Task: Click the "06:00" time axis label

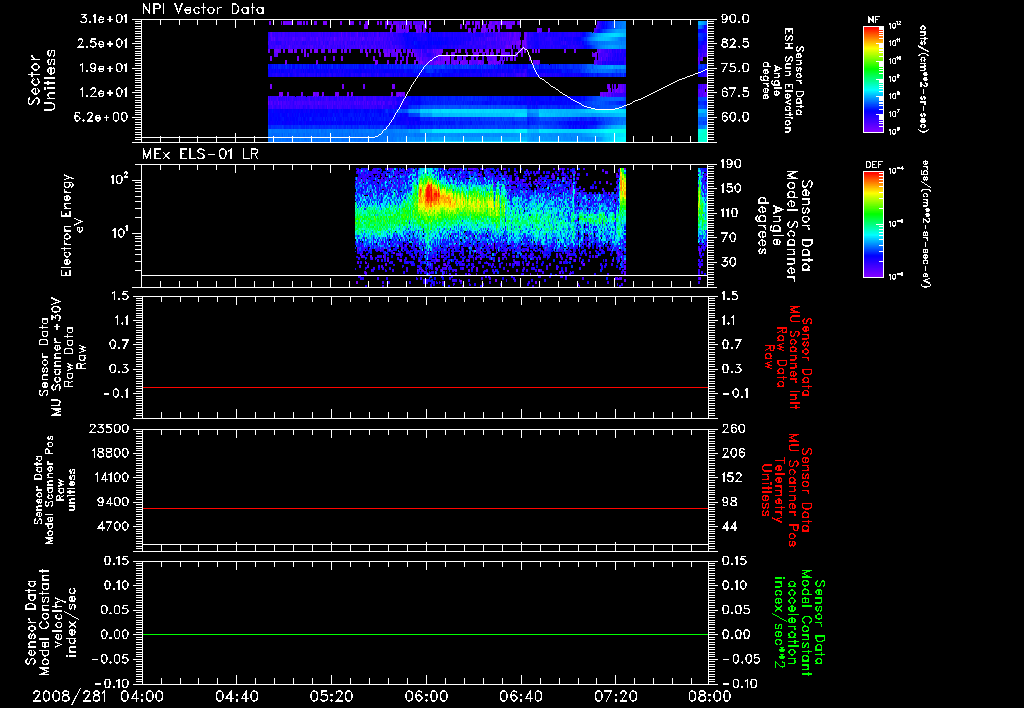Action: coord(426,696)
